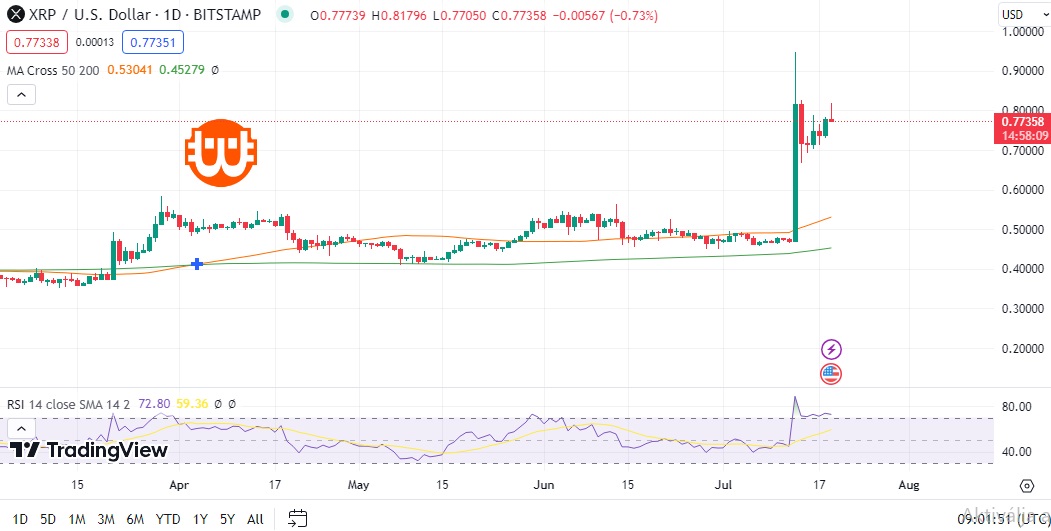Screen dimensions: 1051x531
Task: Click the blue buy price 0.77351 button
Action: point(153,42)
